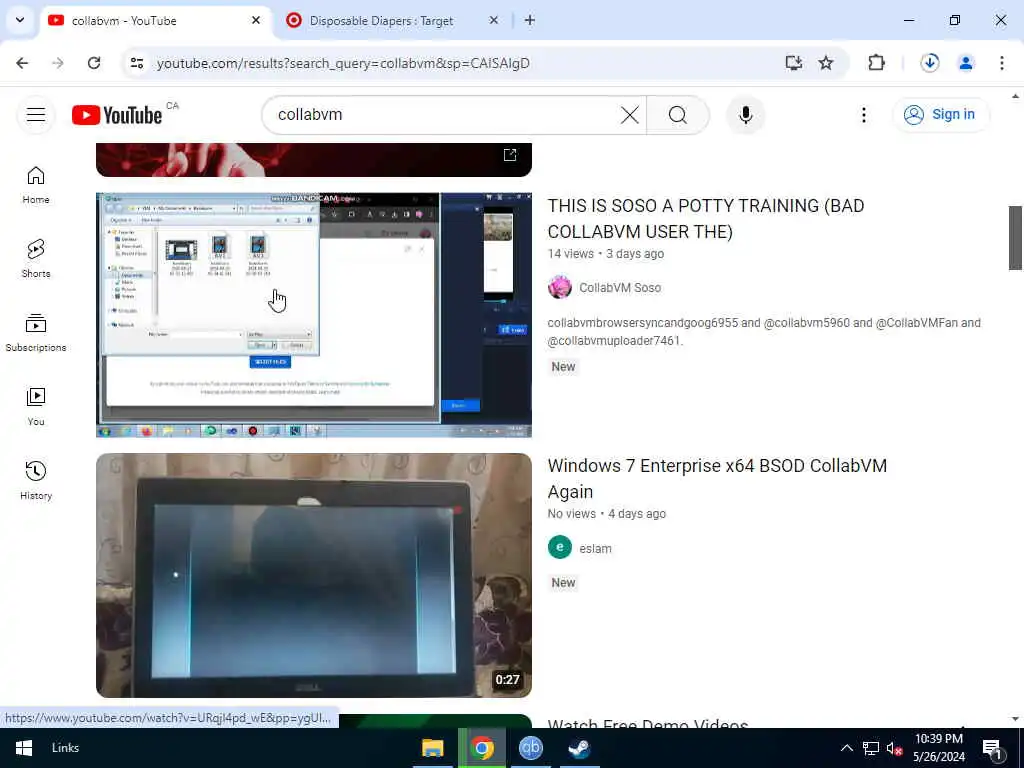Open the Windows 7 Enterprise BSOD video thumbnail
This screenshot has height=768, width=1024.
click(314, 575)
